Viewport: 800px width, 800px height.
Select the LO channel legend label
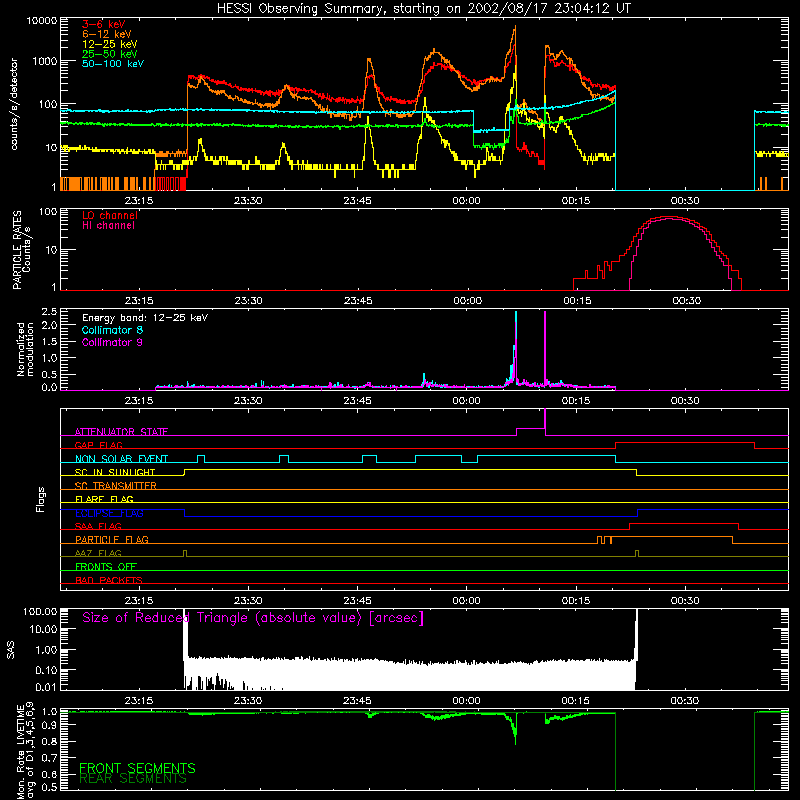coord(110,215)
